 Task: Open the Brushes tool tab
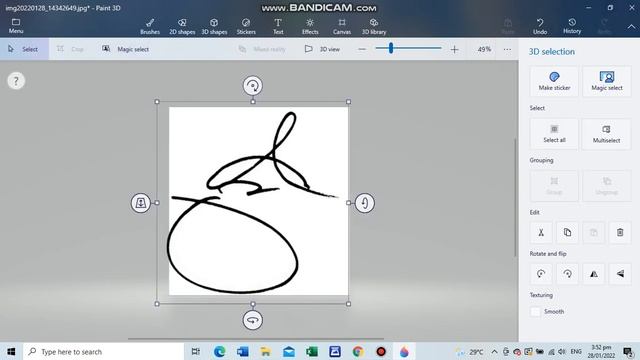(x=150, y=27)
